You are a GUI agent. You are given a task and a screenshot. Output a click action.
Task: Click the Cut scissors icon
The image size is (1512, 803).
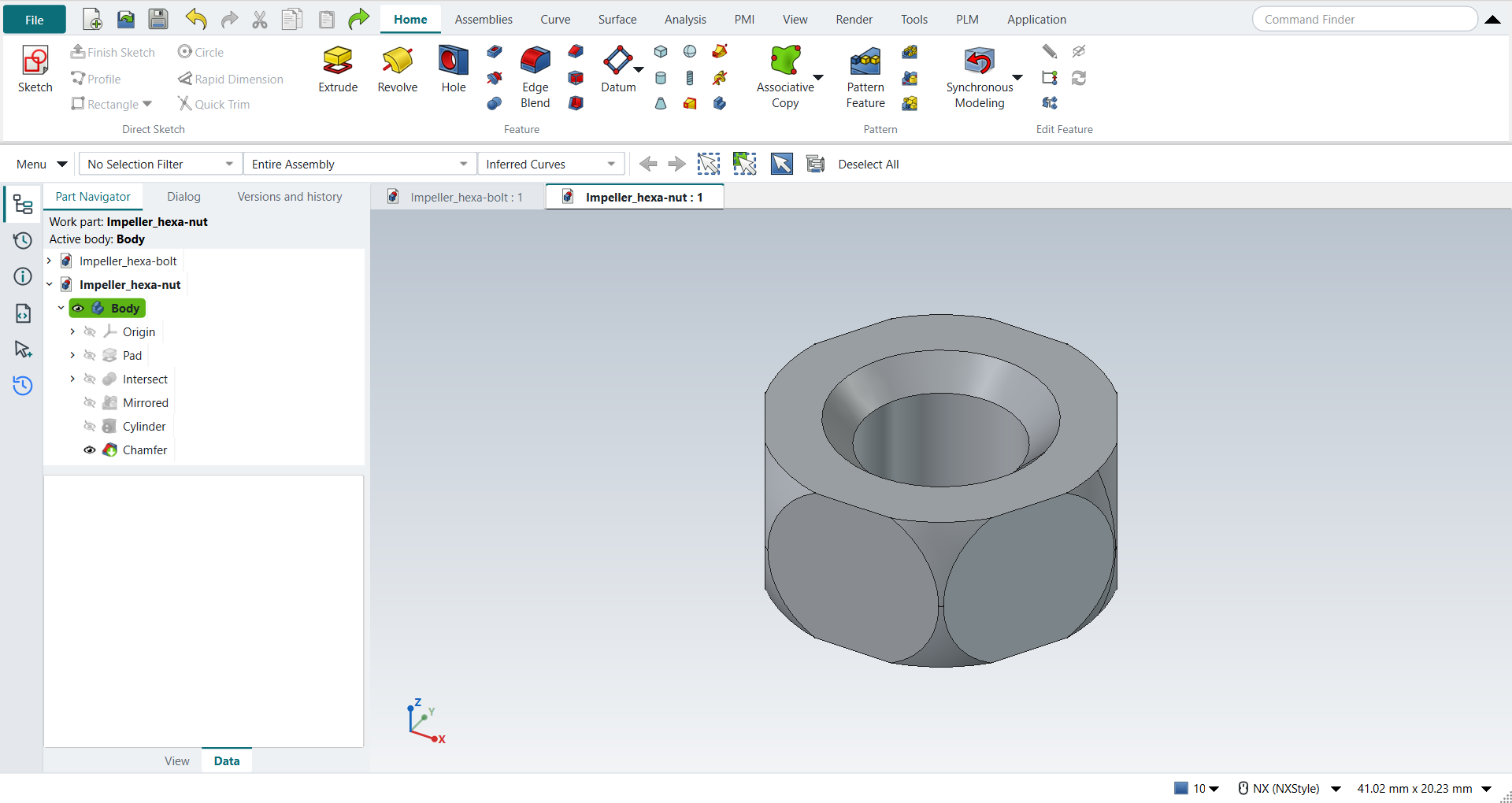click(x=260, y=20)
